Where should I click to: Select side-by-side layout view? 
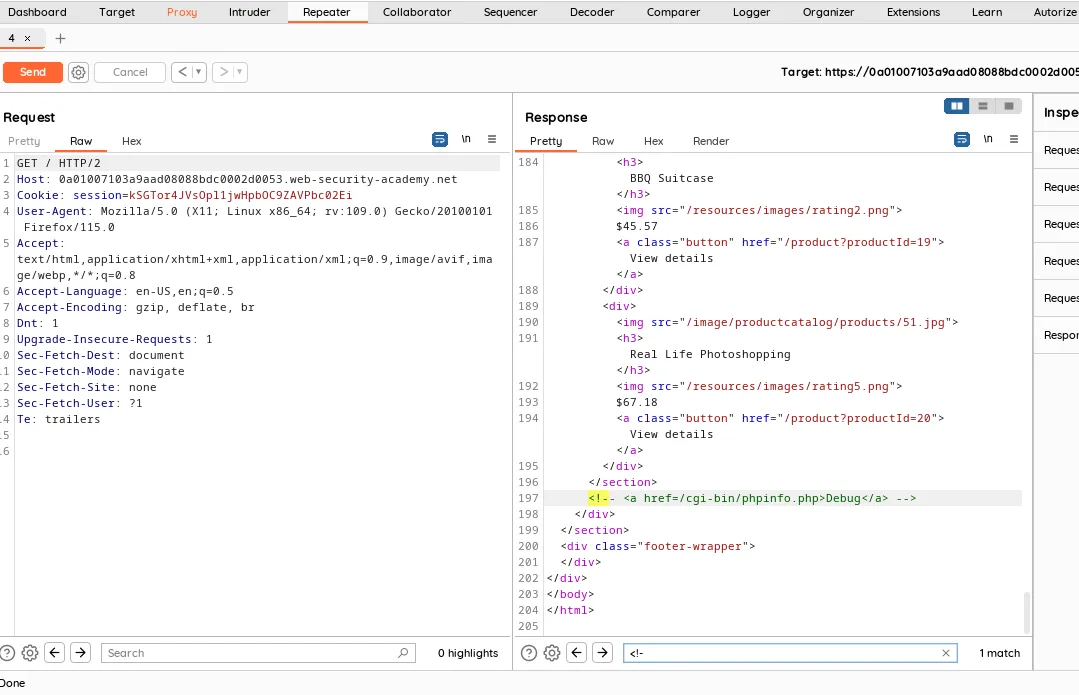pyautogui.click(x=957, y=106)
